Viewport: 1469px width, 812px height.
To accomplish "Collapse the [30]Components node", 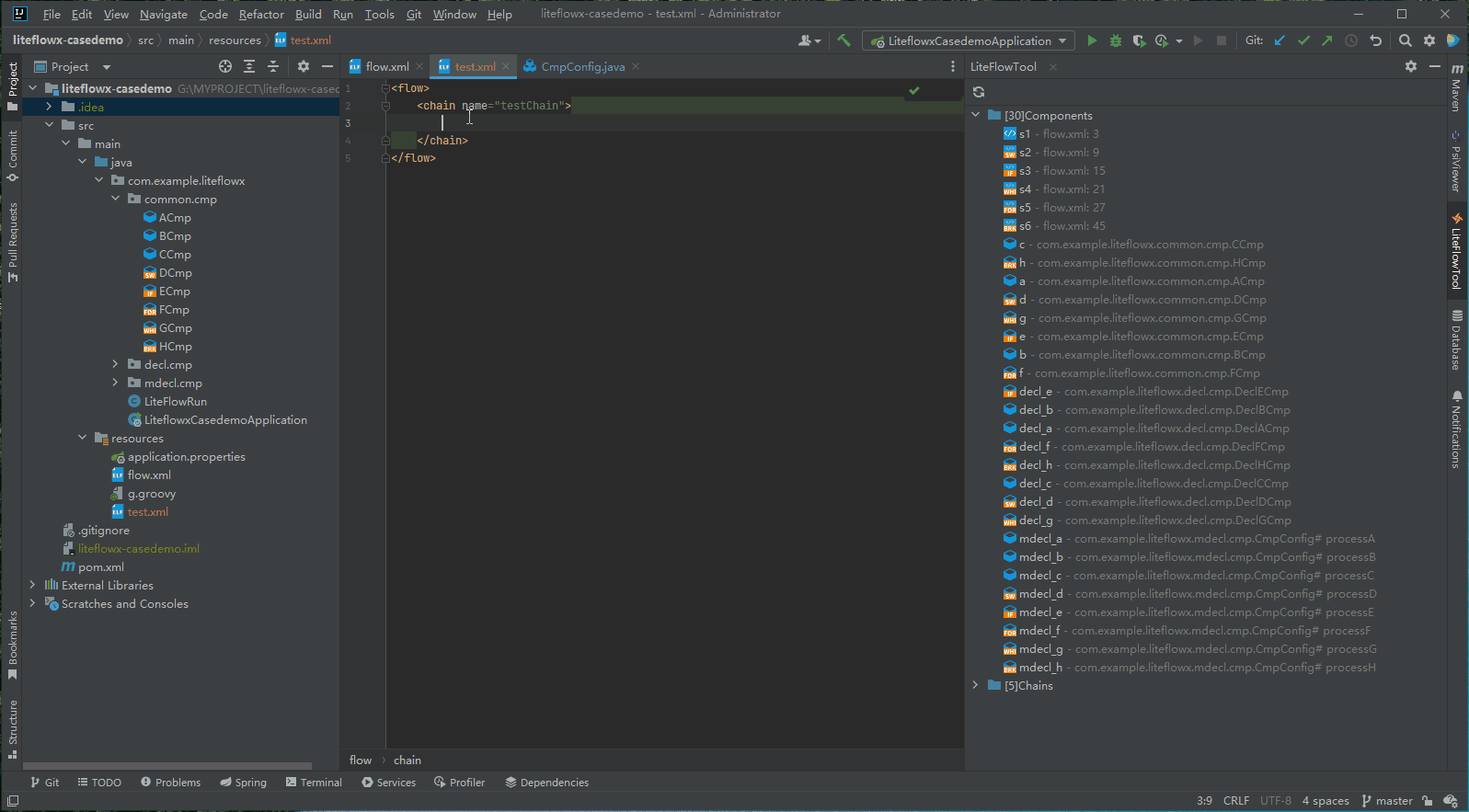I will [x=976, y=115].
